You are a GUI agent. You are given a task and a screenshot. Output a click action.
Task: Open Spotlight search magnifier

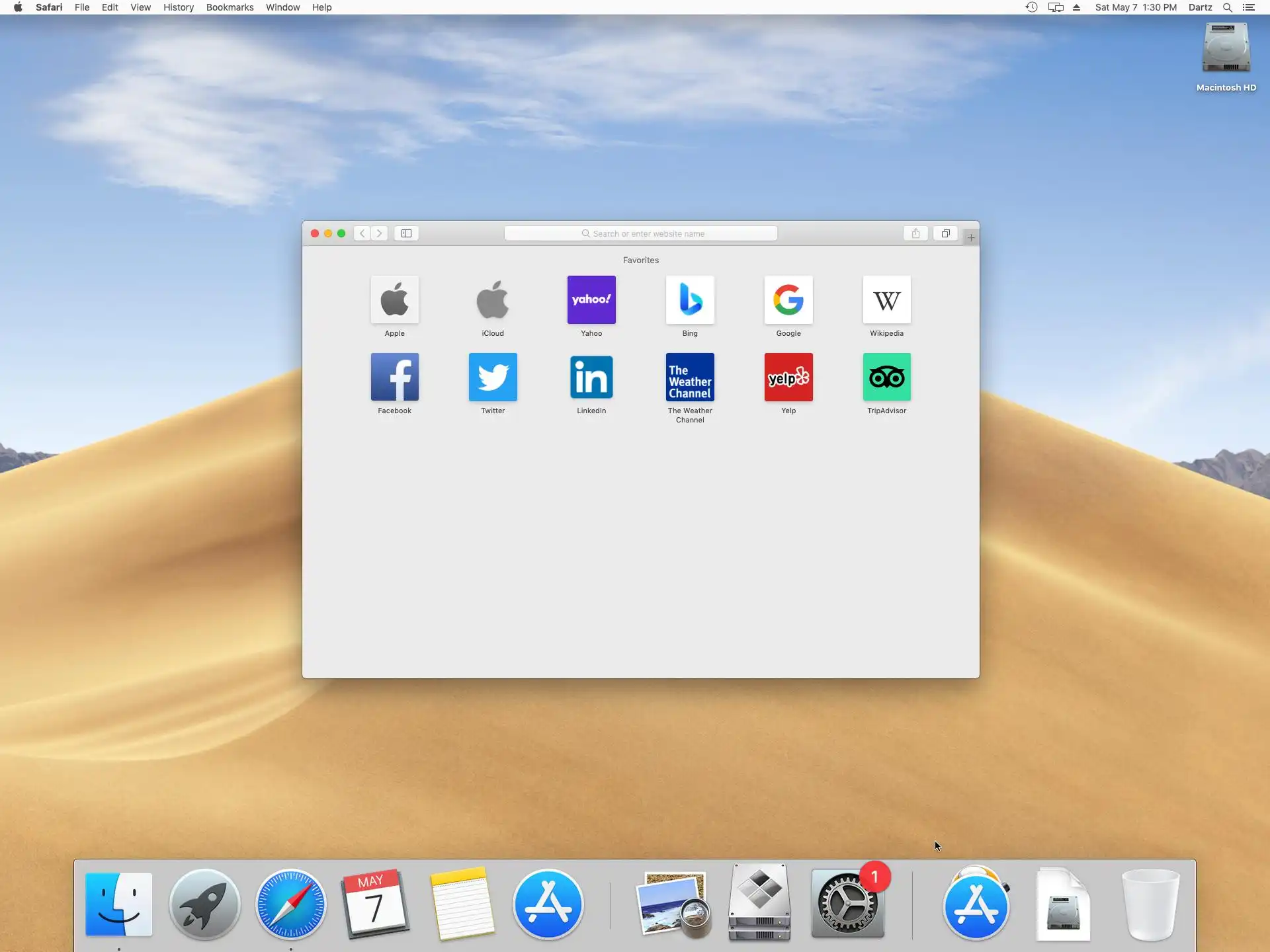click(1227, 7)
